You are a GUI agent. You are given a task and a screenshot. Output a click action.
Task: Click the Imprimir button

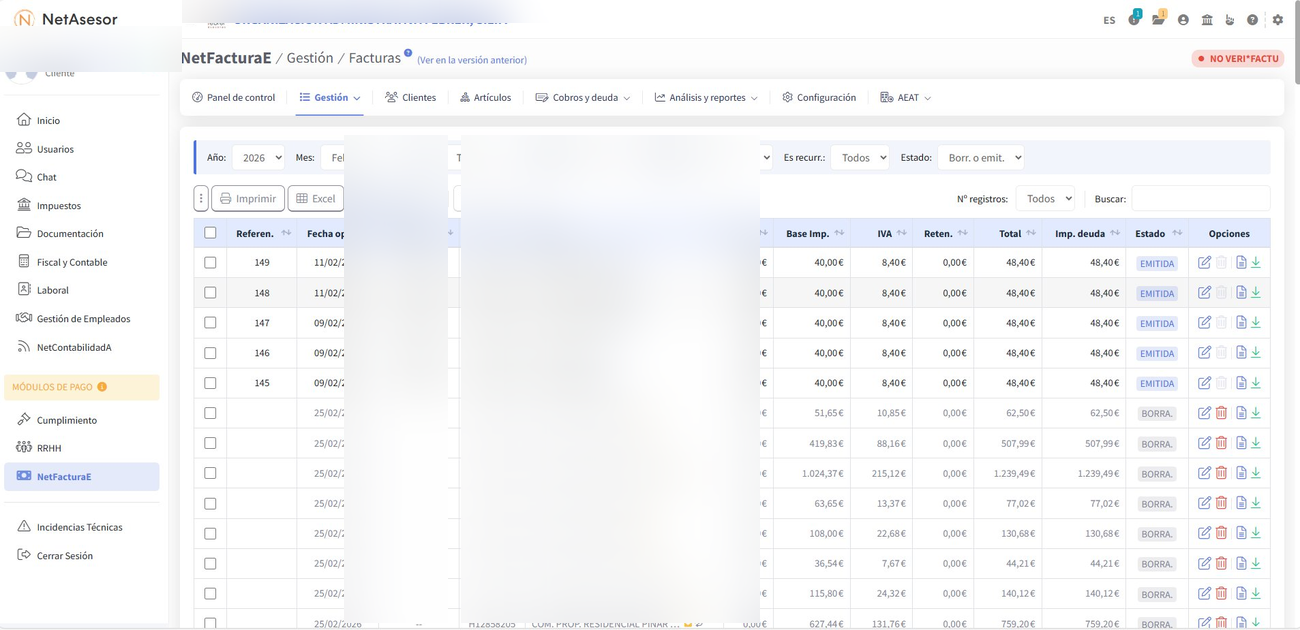pos(248,198)
